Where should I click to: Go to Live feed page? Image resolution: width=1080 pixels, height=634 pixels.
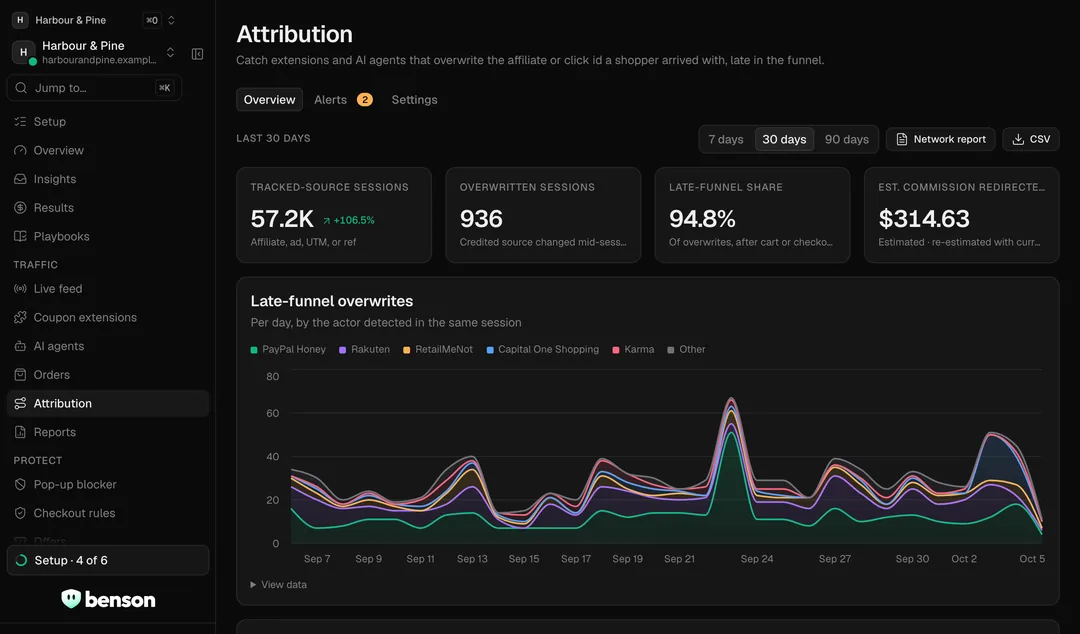[x=108, y=289]
